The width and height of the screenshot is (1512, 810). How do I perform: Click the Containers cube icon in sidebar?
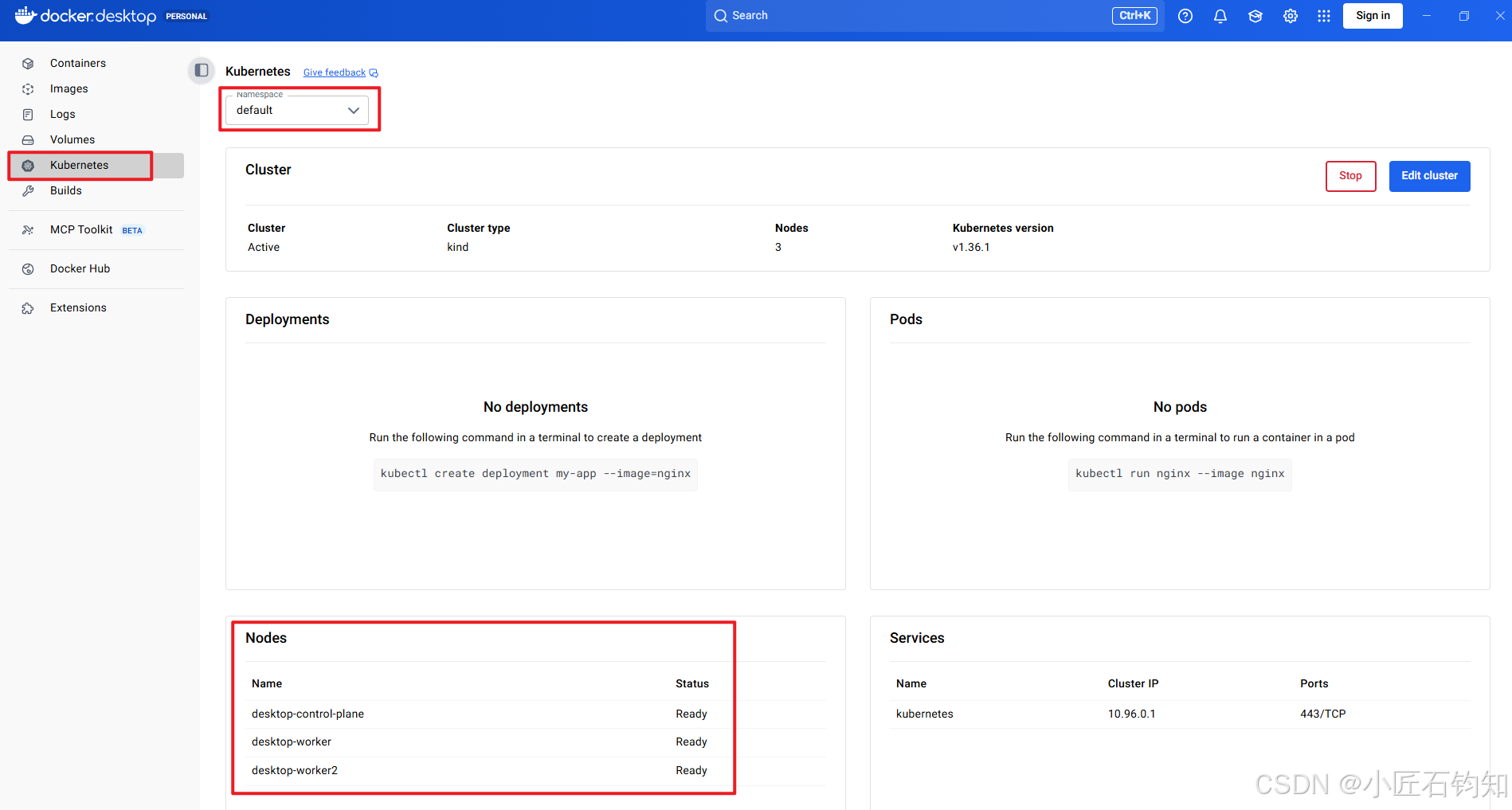28,64
